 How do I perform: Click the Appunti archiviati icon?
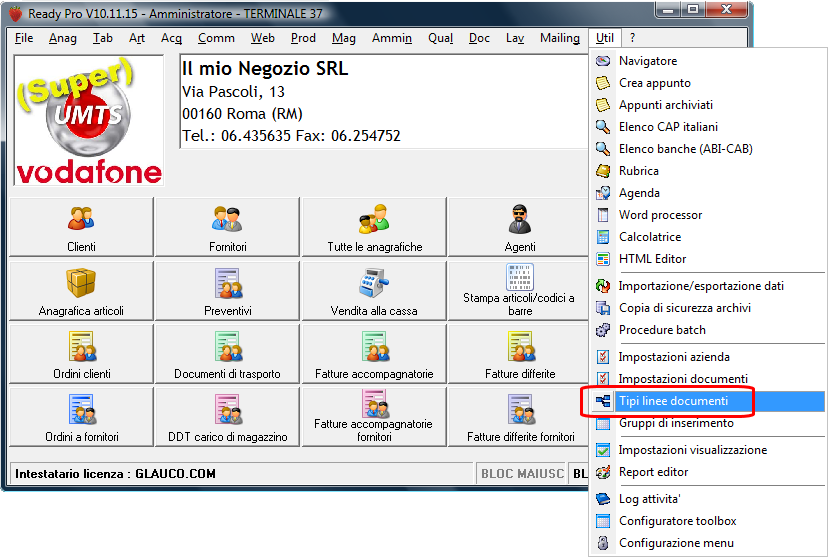[x=603, y=105]
